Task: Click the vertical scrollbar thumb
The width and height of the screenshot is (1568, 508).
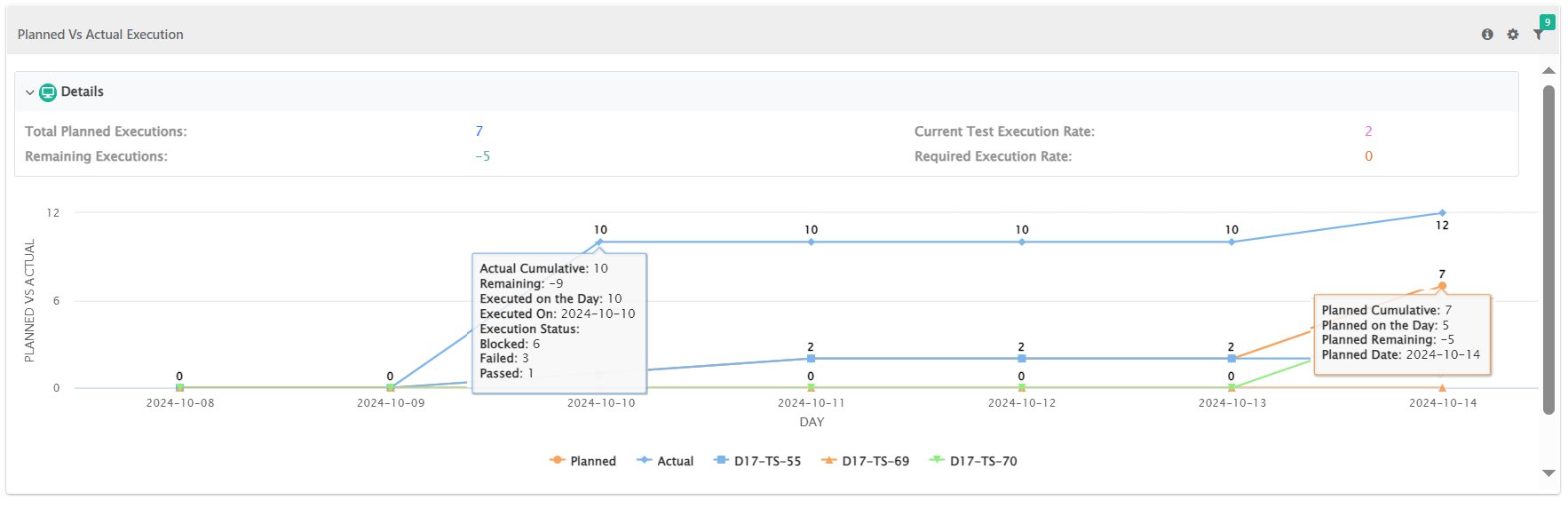Action: 1548,249
